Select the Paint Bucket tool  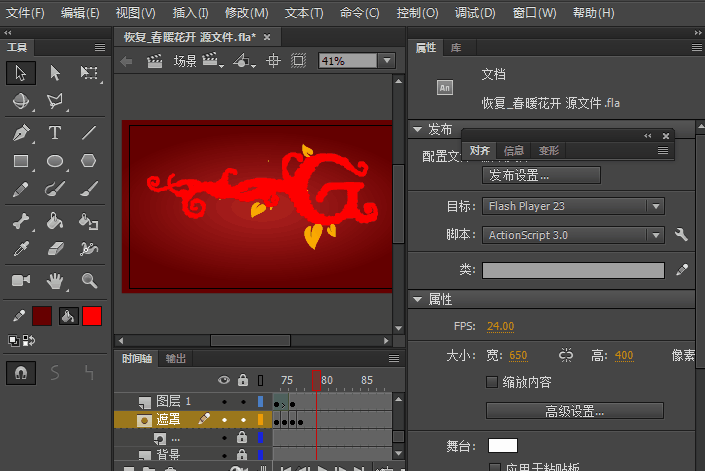click(x=55, y=222)
